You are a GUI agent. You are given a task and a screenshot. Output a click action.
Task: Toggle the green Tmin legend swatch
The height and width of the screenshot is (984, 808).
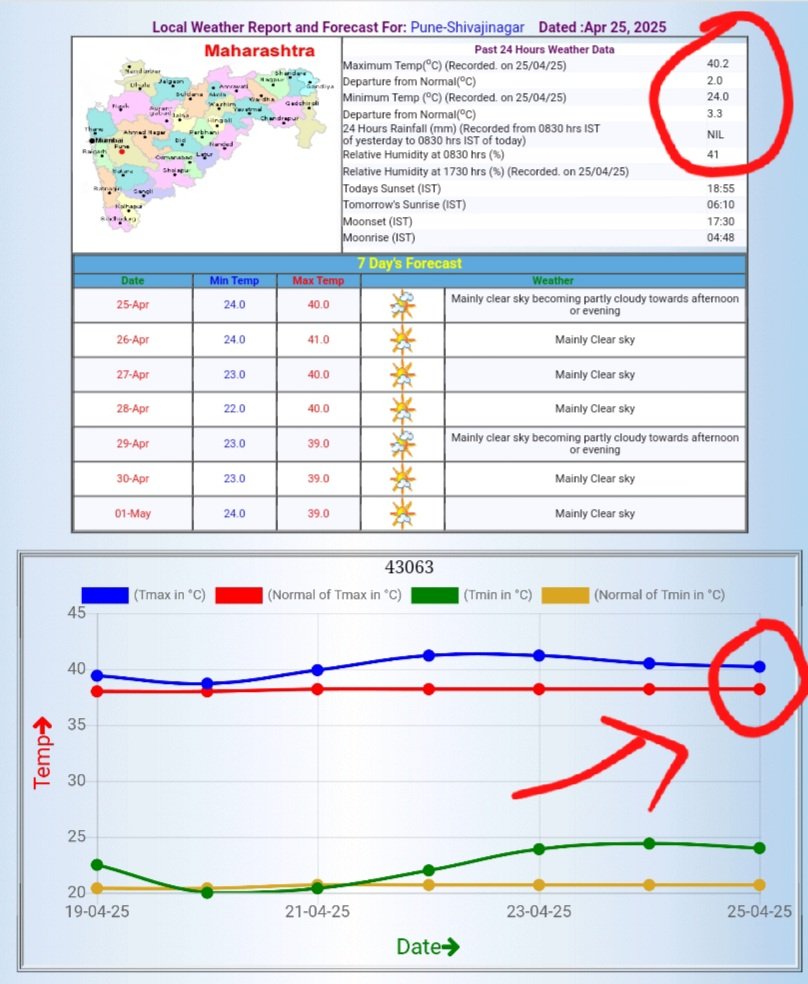[435, 595]
